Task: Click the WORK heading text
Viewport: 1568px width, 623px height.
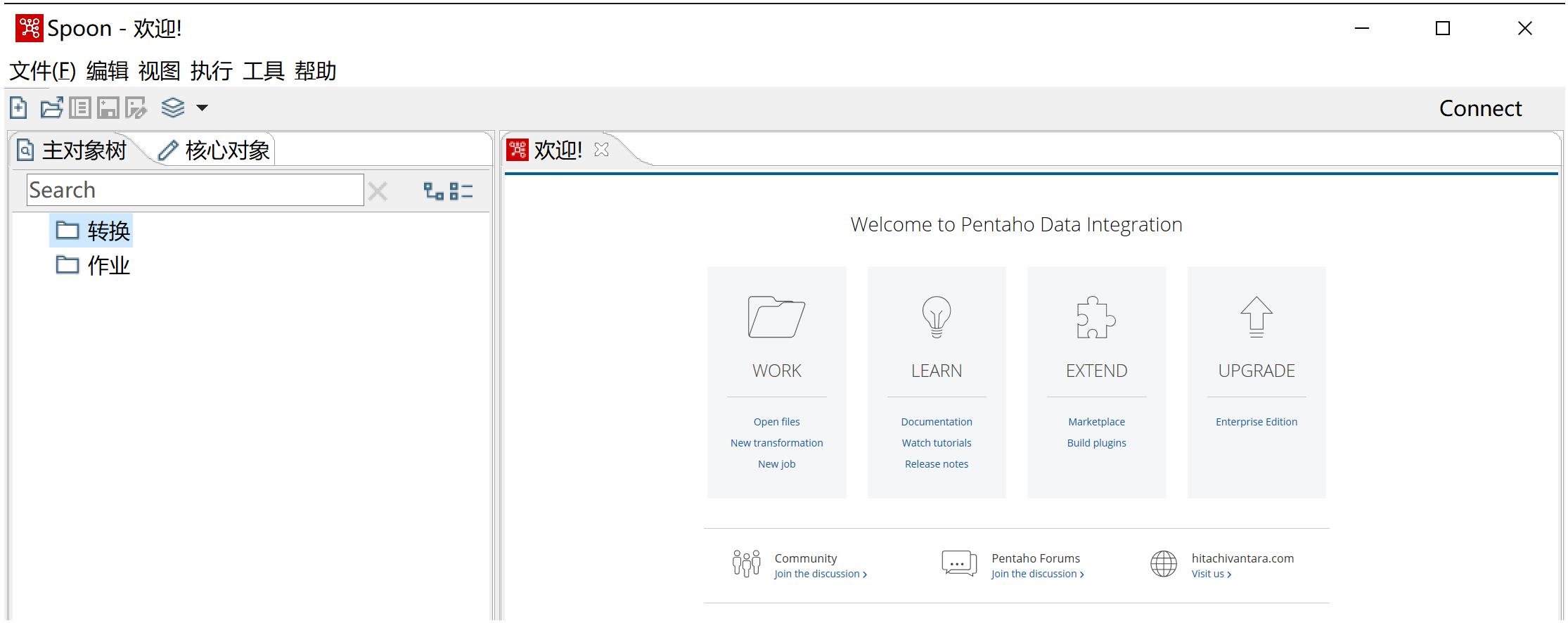Action: 776,371
